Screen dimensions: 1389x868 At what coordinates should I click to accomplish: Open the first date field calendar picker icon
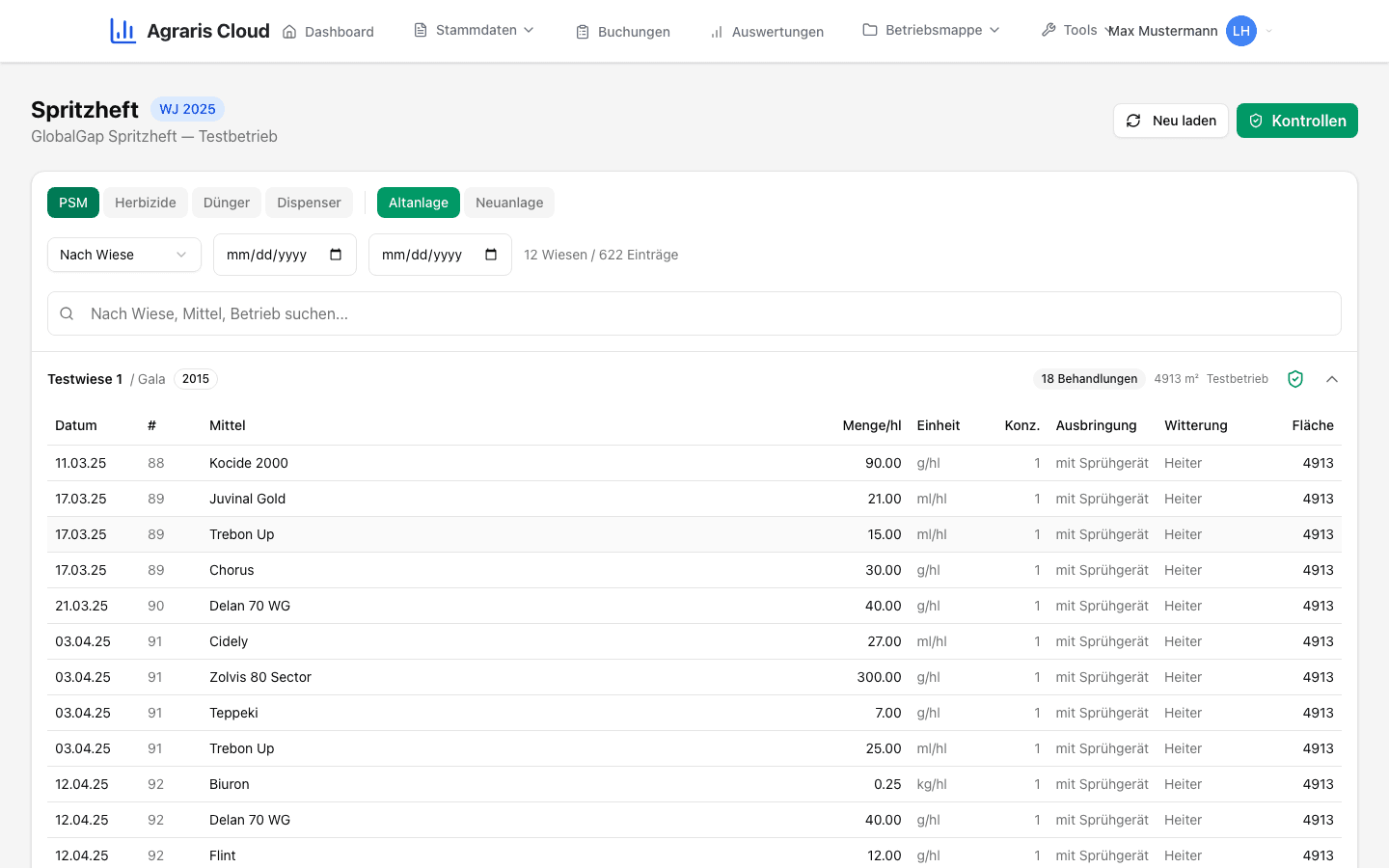[336, 255]
